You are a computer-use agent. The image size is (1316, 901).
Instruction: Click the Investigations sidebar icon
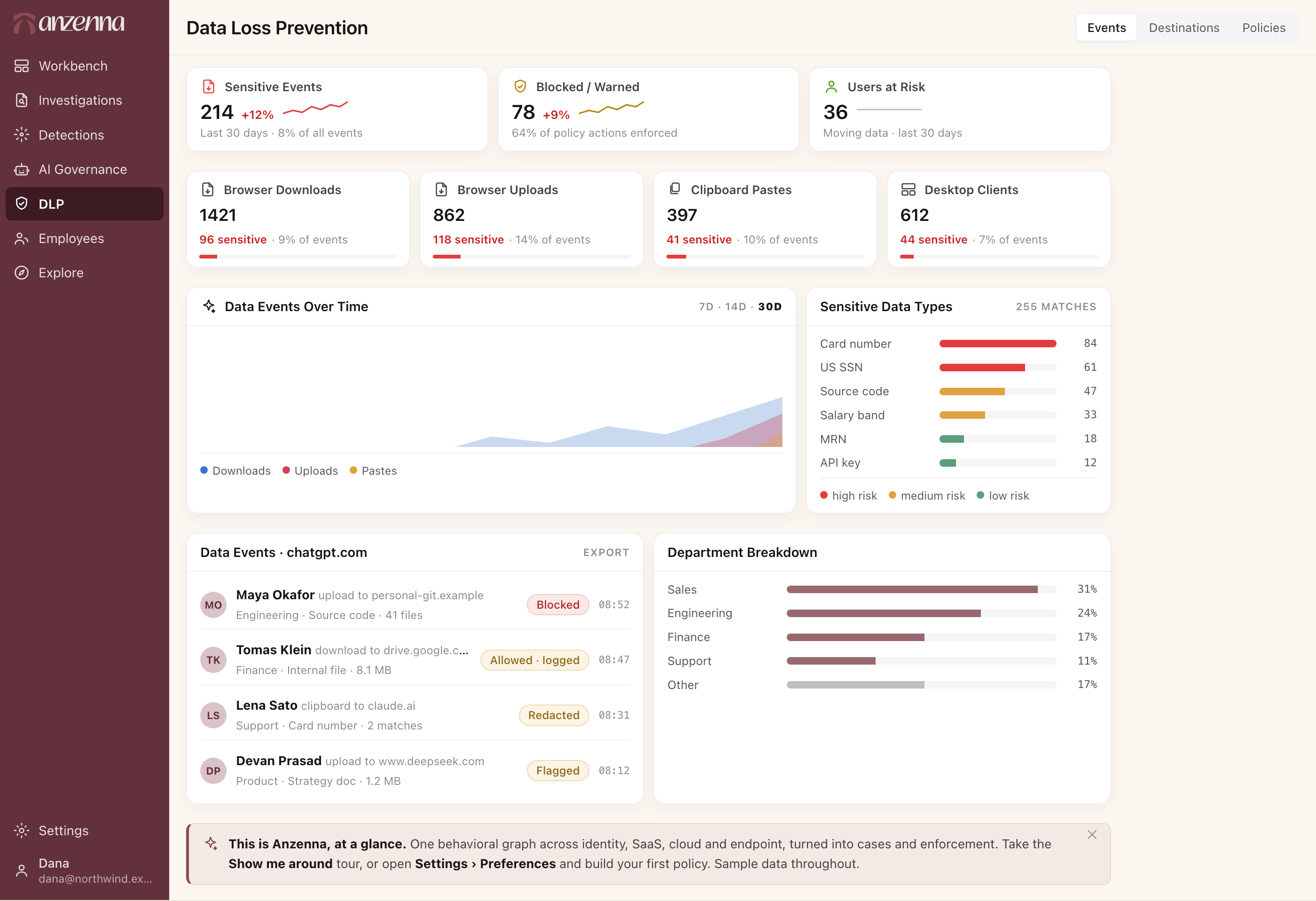point(22,100)
